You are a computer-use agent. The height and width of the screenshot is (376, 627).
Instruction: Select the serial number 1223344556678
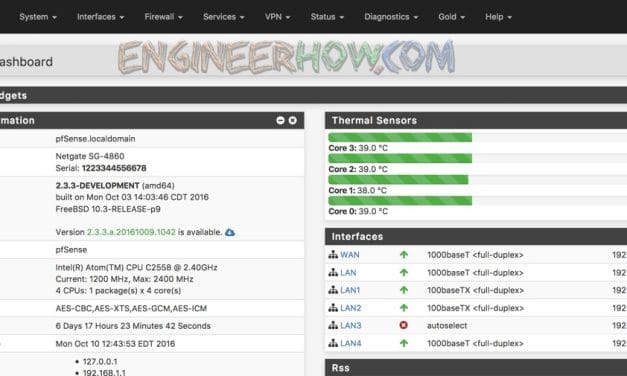pos(114,168)
